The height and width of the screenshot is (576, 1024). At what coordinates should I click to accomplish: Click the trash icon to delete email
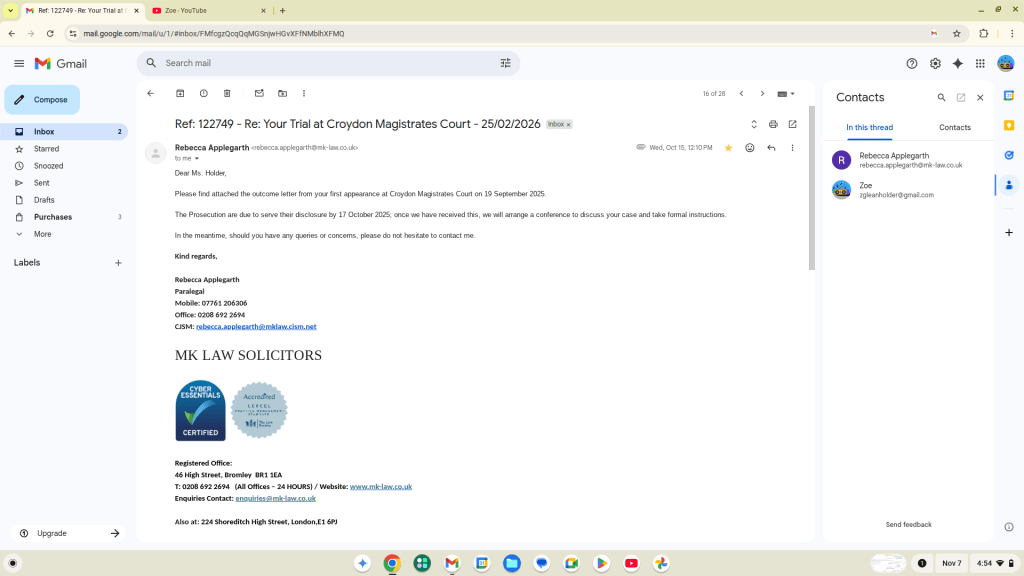[227, 93]
